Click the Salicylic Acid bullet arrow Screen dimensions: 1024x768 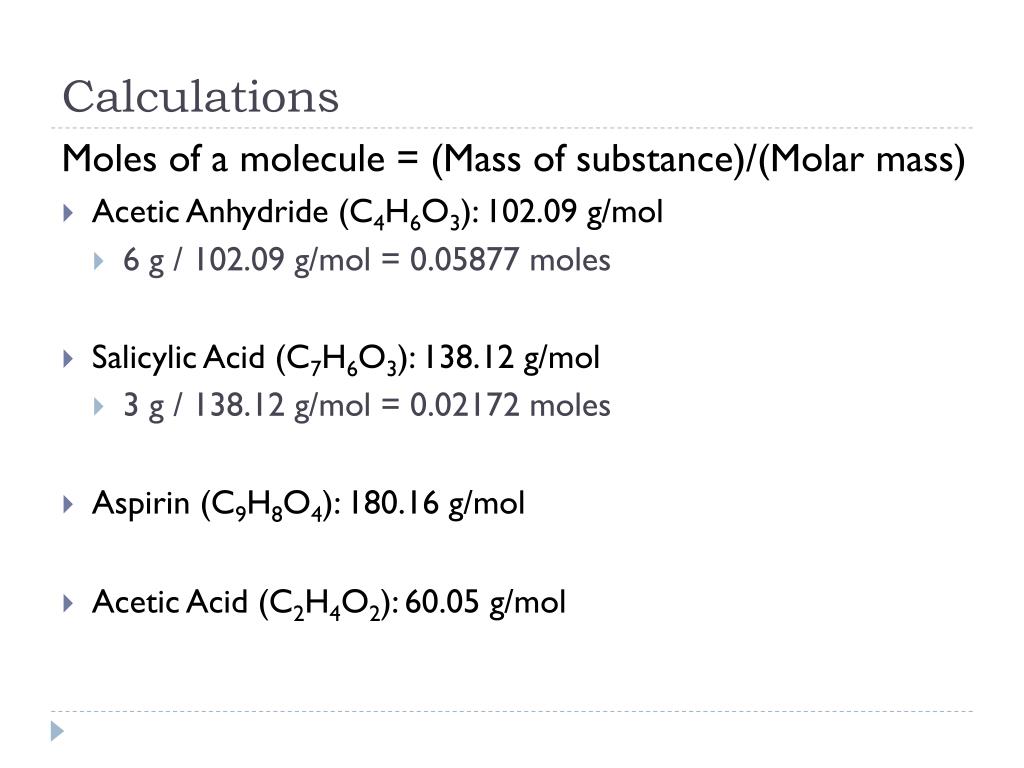click(x=68, y=358)
